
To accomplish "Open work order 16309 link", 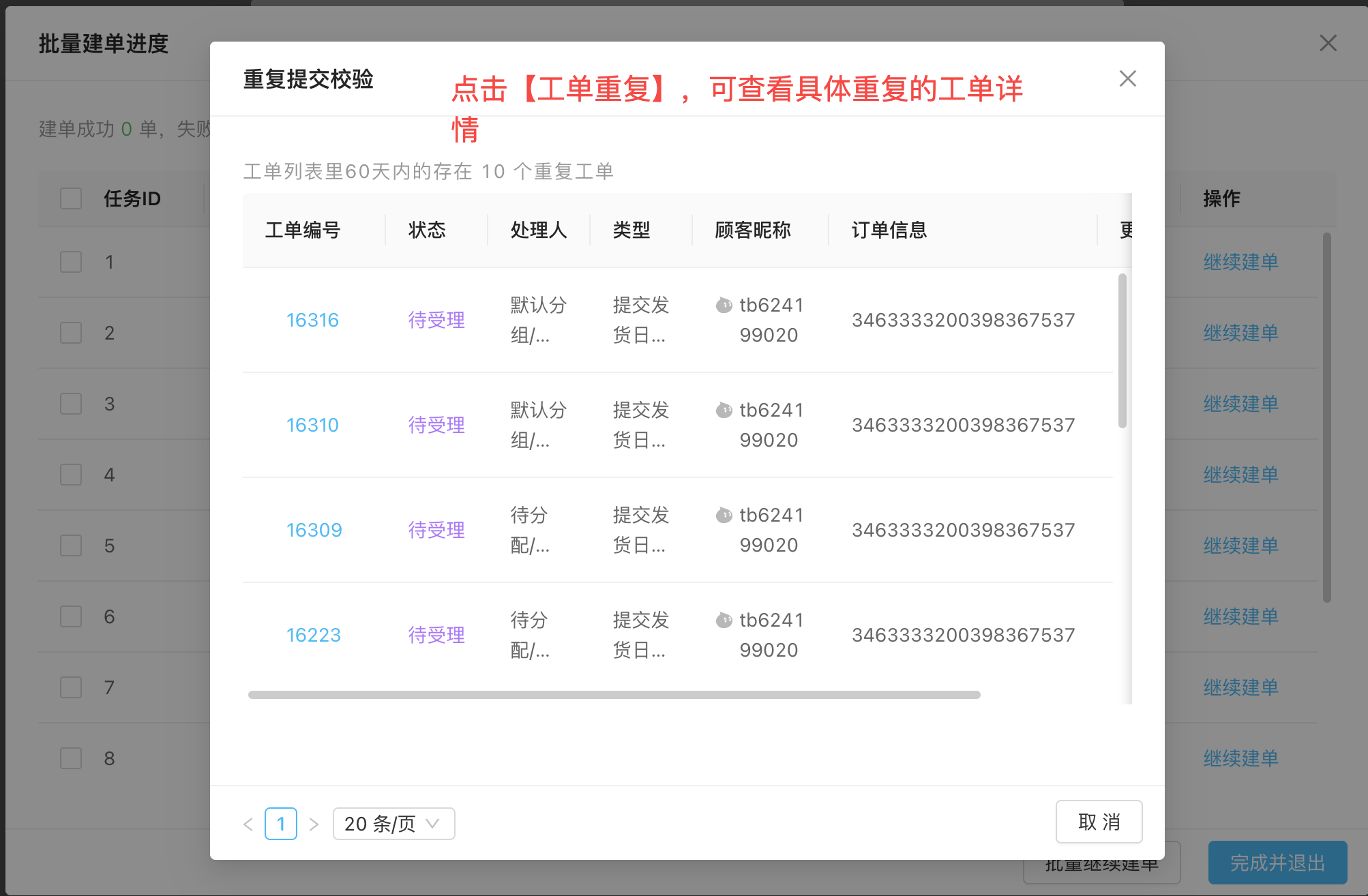I will pos(314,530).
